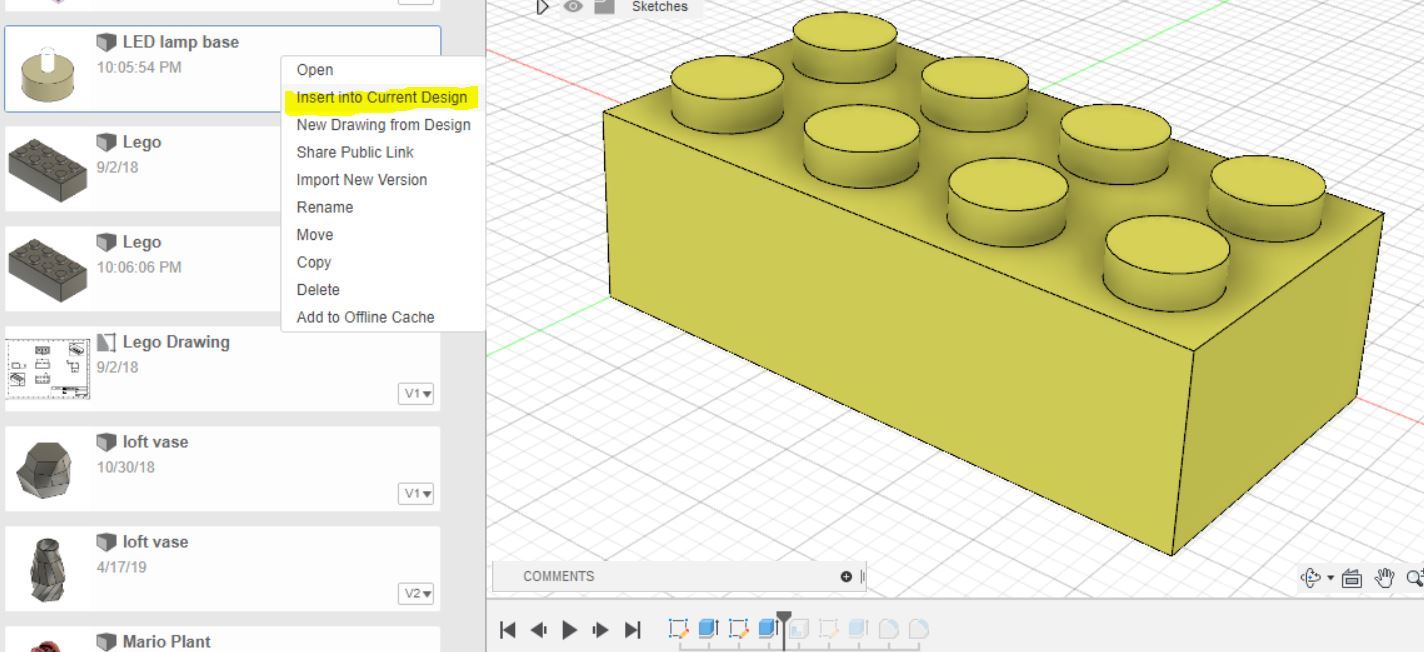The width and height of the screenshot is (1424, 652).
Task: Choose Insert into Current Design
Action: click(384, 97)
